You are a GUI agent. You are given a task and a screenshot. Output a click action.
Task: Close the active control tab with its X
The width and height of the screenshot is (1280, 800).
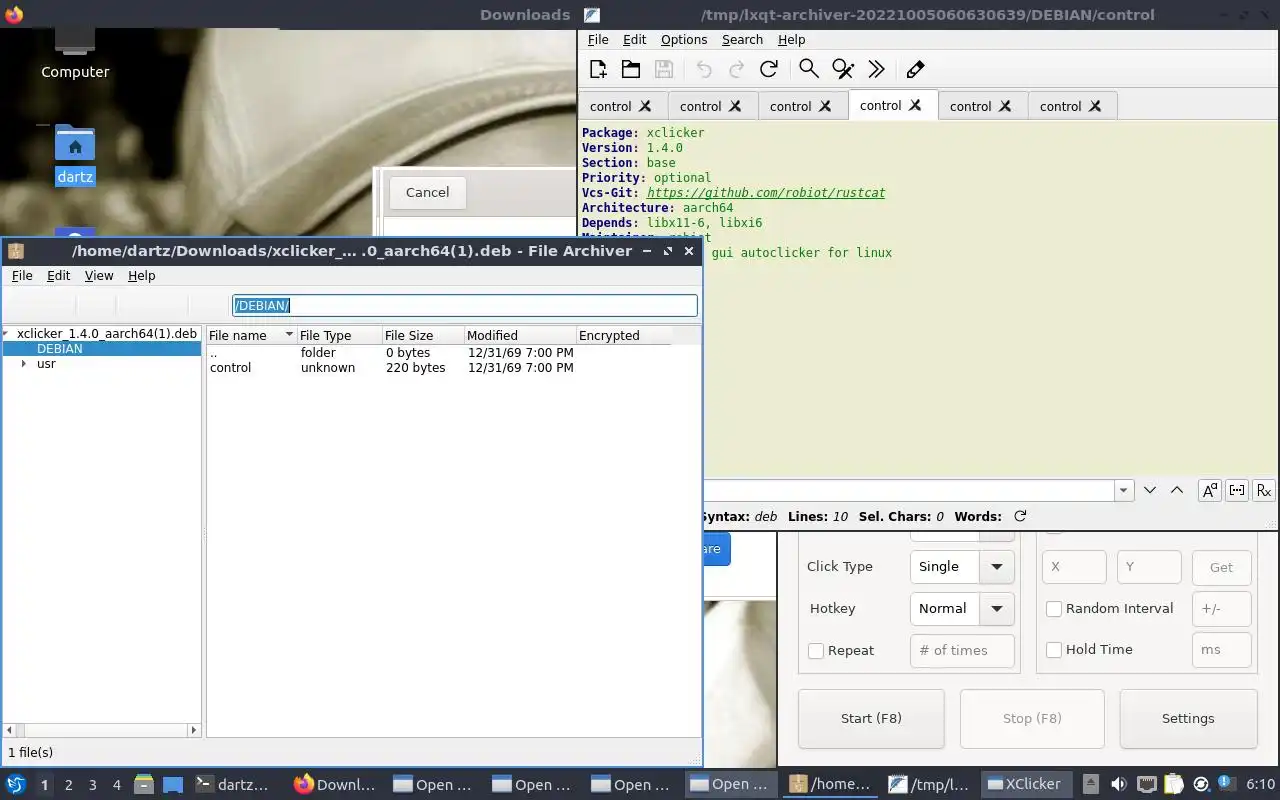pyautogui.click(x=915, y=105)
